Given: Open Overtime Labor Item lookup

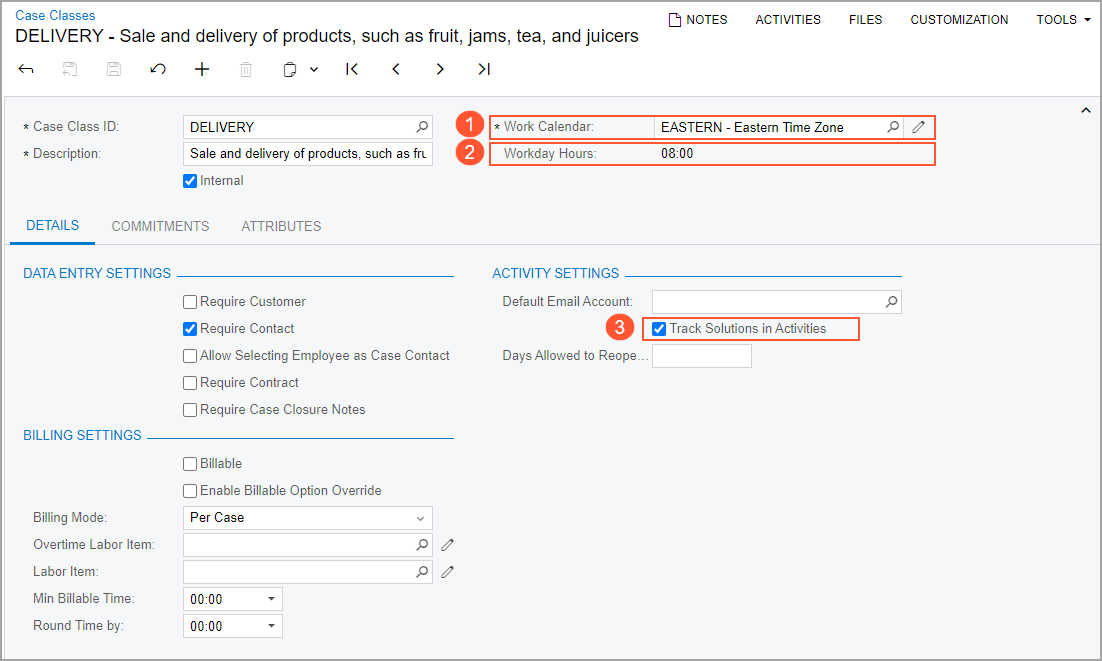Looking at the screenshot, I should tap(422, 544).
